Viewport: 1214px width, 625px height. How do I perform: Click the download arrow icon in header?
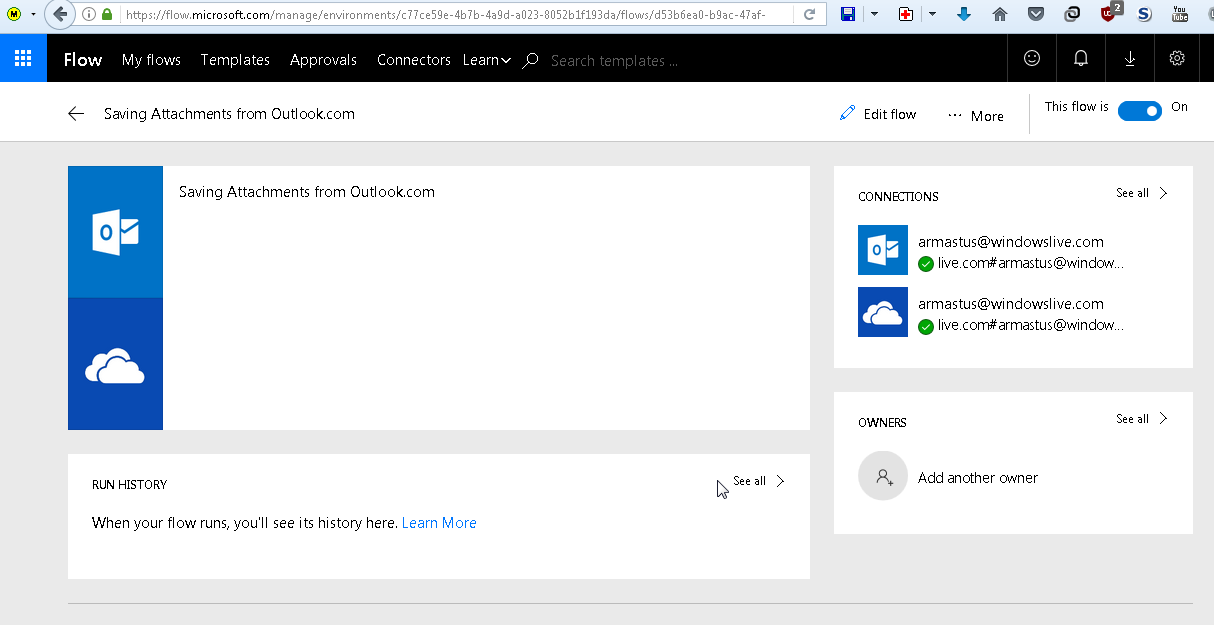click(1130, 59)
